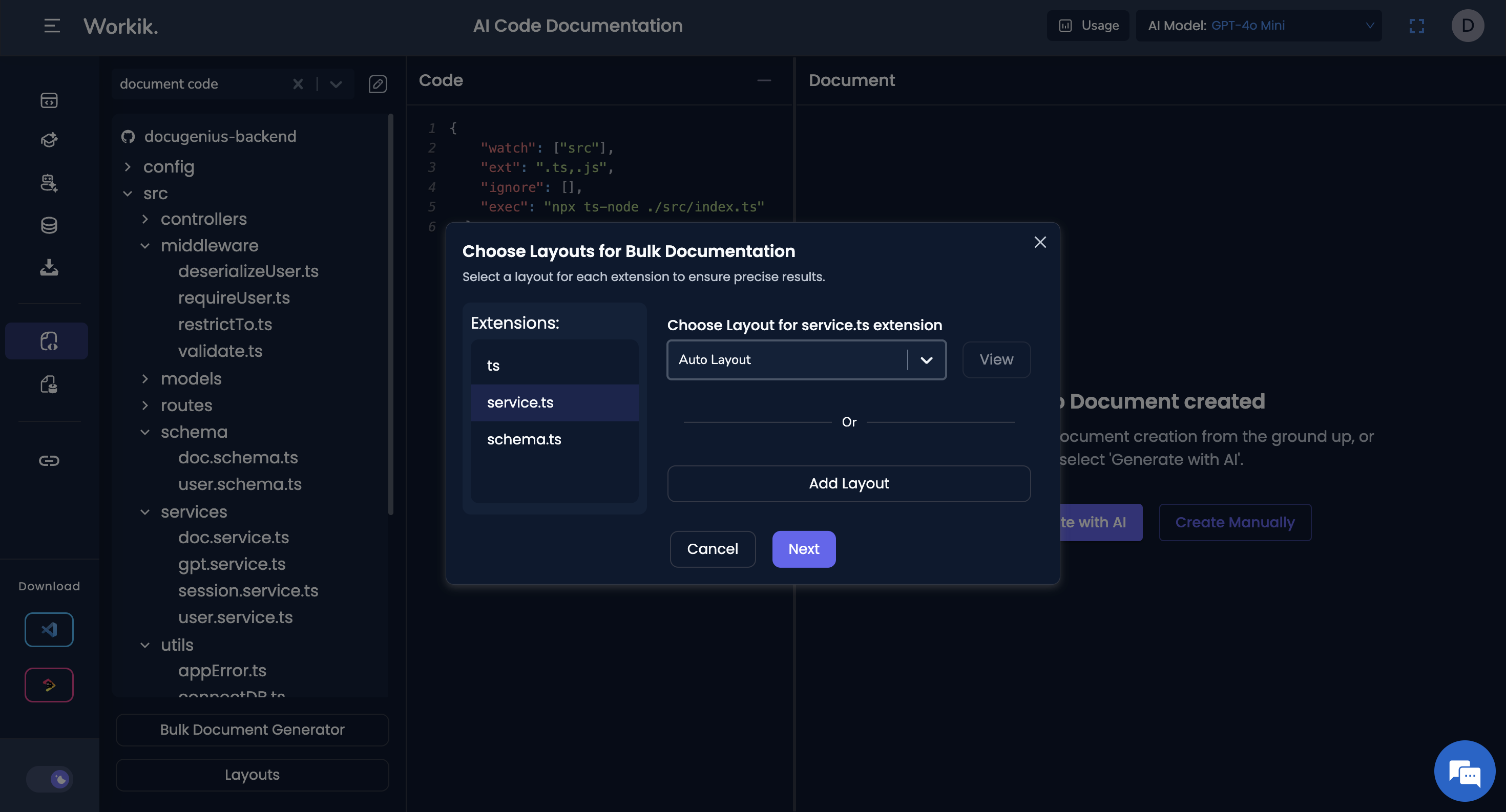Open the database icon in sidebar

pos(49,225)
